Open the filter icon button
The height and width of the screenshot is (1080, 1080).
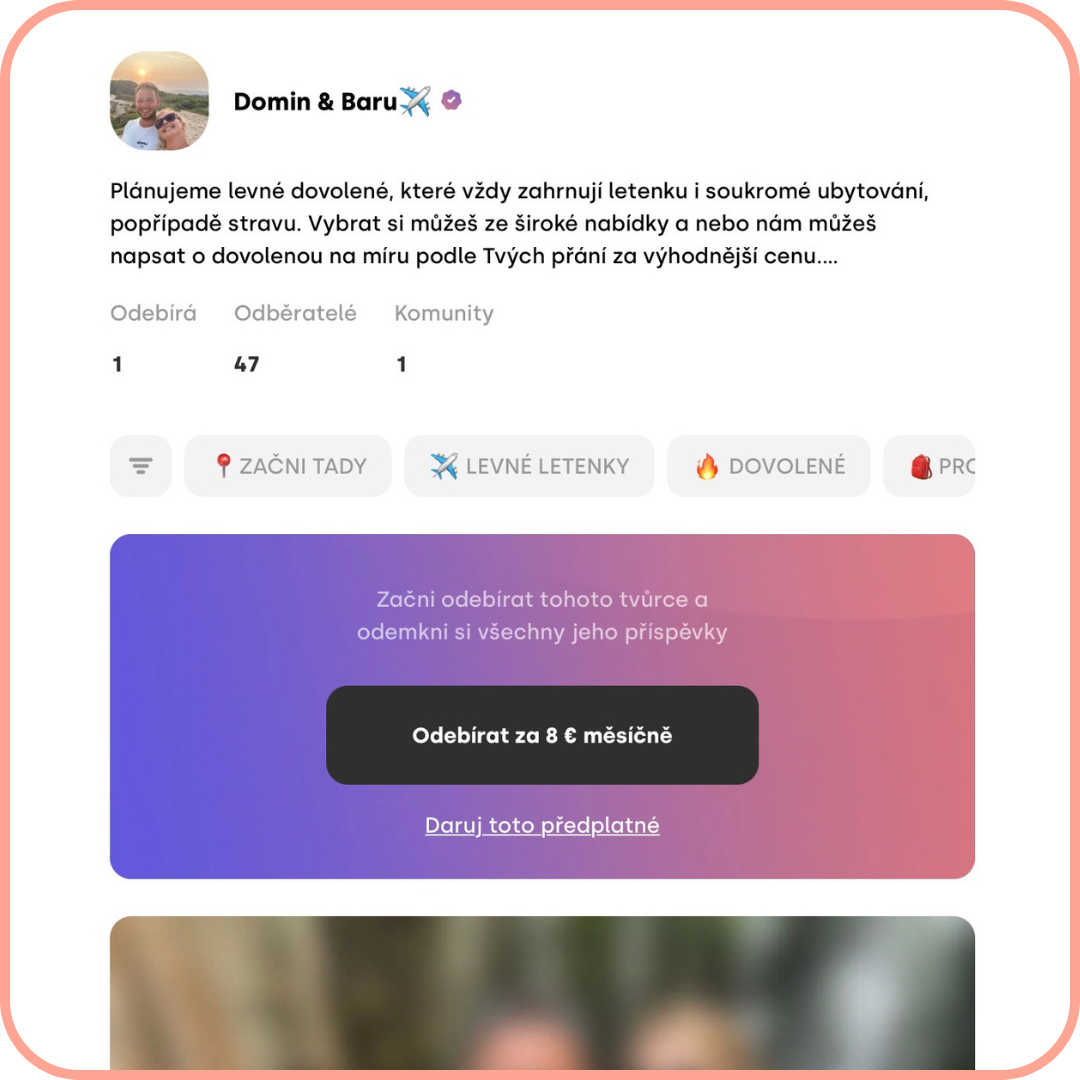point(141,466)
